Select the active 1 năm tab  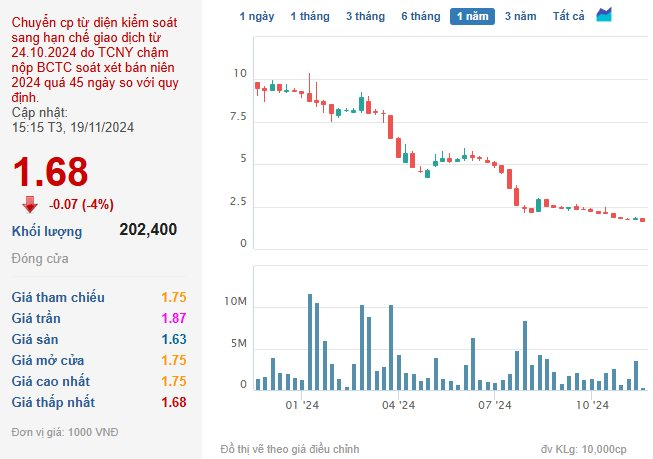[x=472, y=16]
